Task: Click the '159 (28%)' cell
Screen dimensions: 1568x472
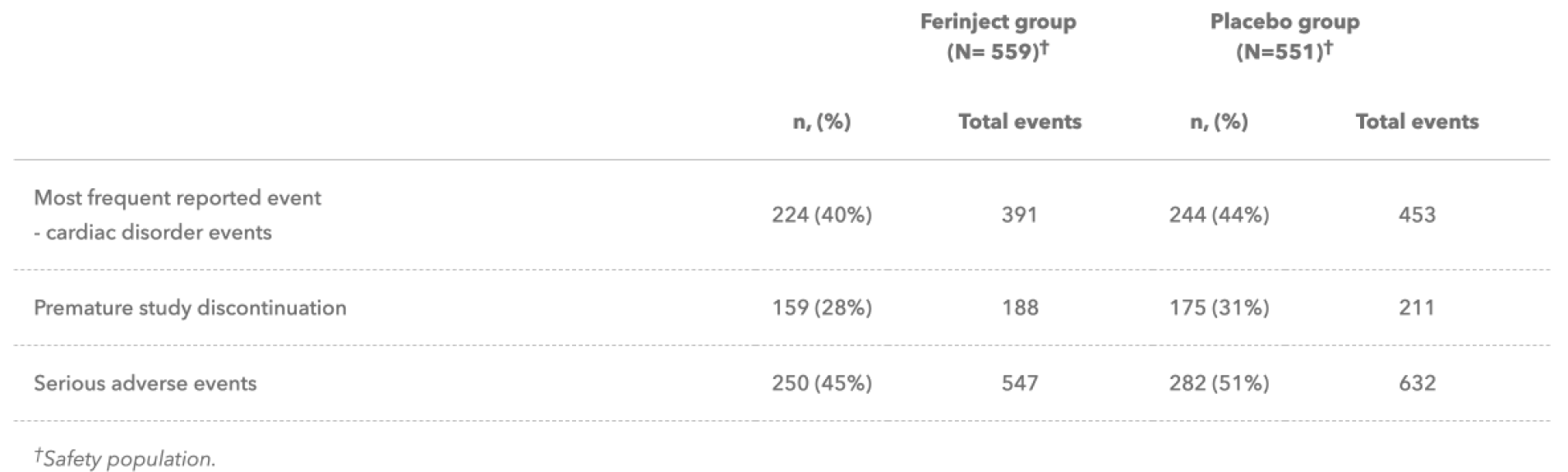Action: pos(821,308)
